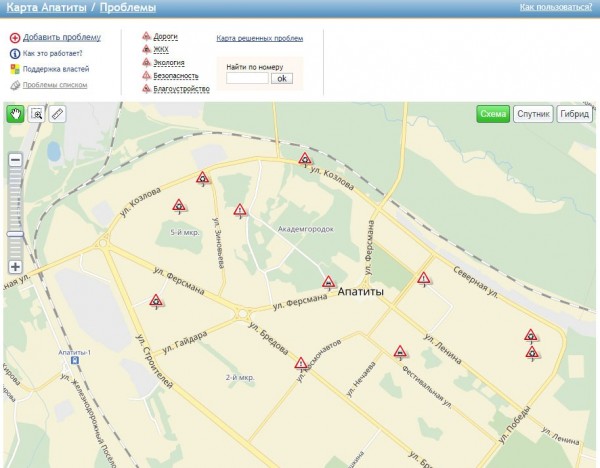Click the Апатиты city label
The image size is (600, 468).
361,292
